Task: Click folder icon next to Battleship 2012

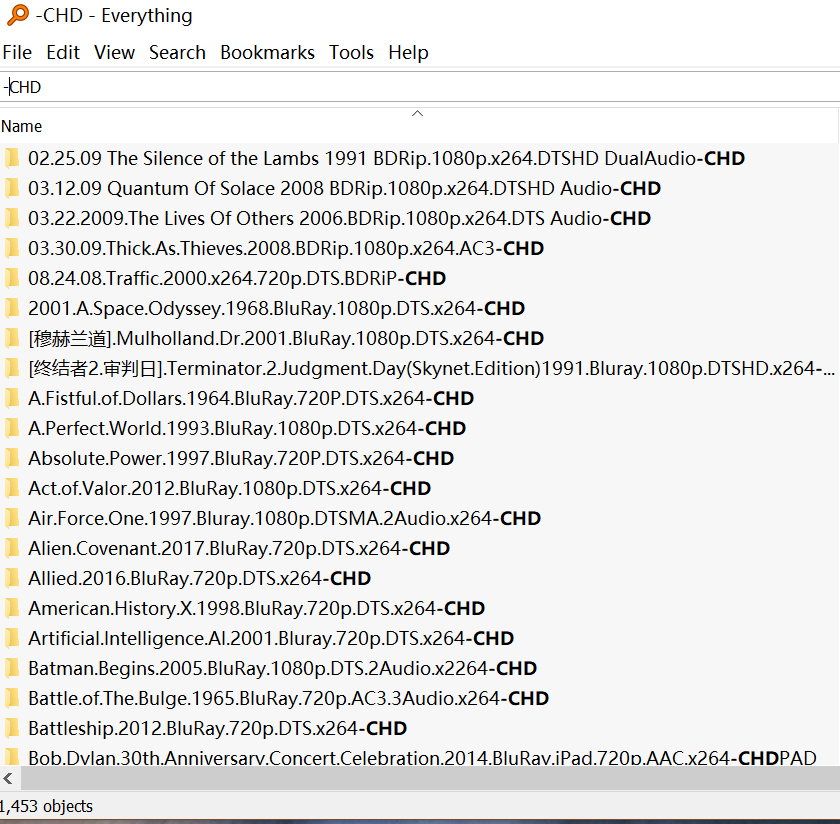Action: [x=12, y=728]
